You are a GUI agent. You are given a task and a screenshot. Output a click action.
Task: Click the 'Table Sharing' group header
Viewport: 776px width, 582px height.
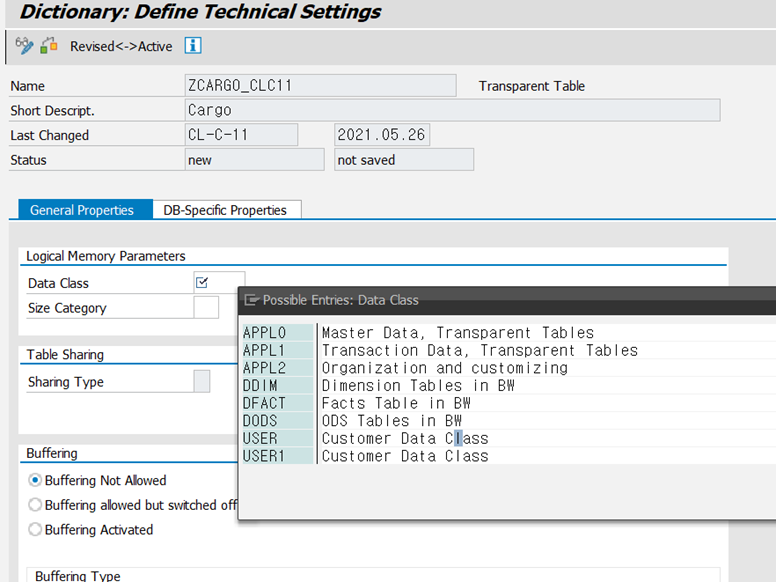tap(65, 354)
